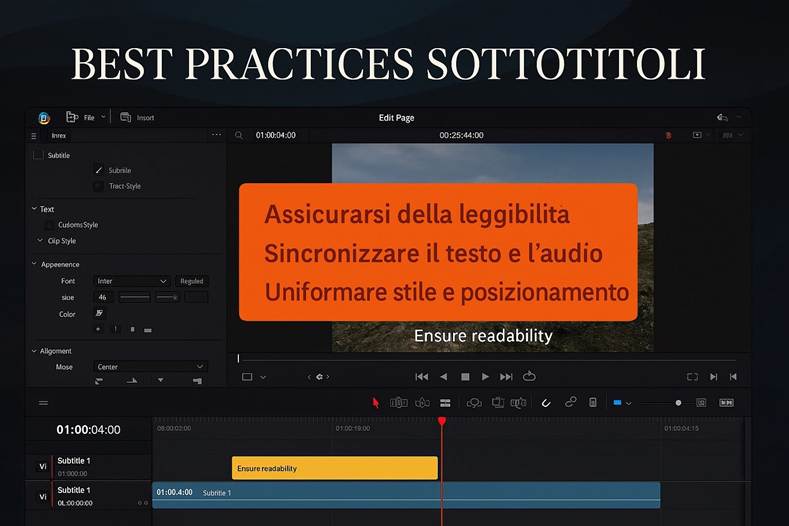Screen dimensions: 789x526
Task: Click the overwrite clip icon
Action: 498,403
